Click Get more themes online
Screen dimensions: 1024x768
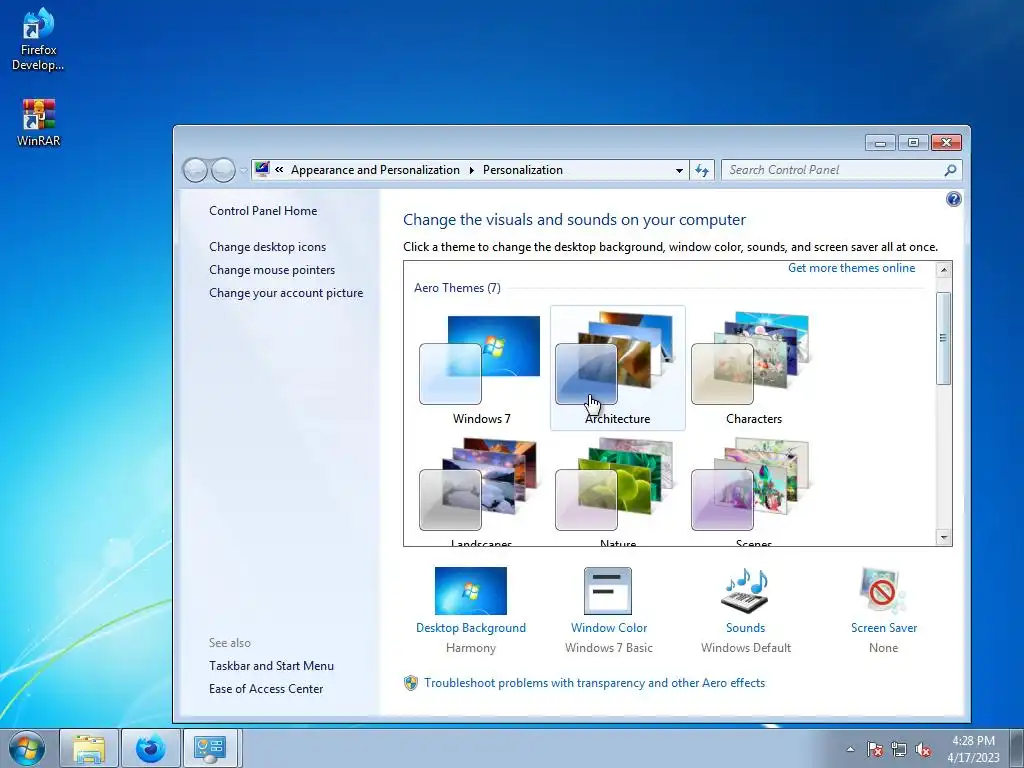851,268
